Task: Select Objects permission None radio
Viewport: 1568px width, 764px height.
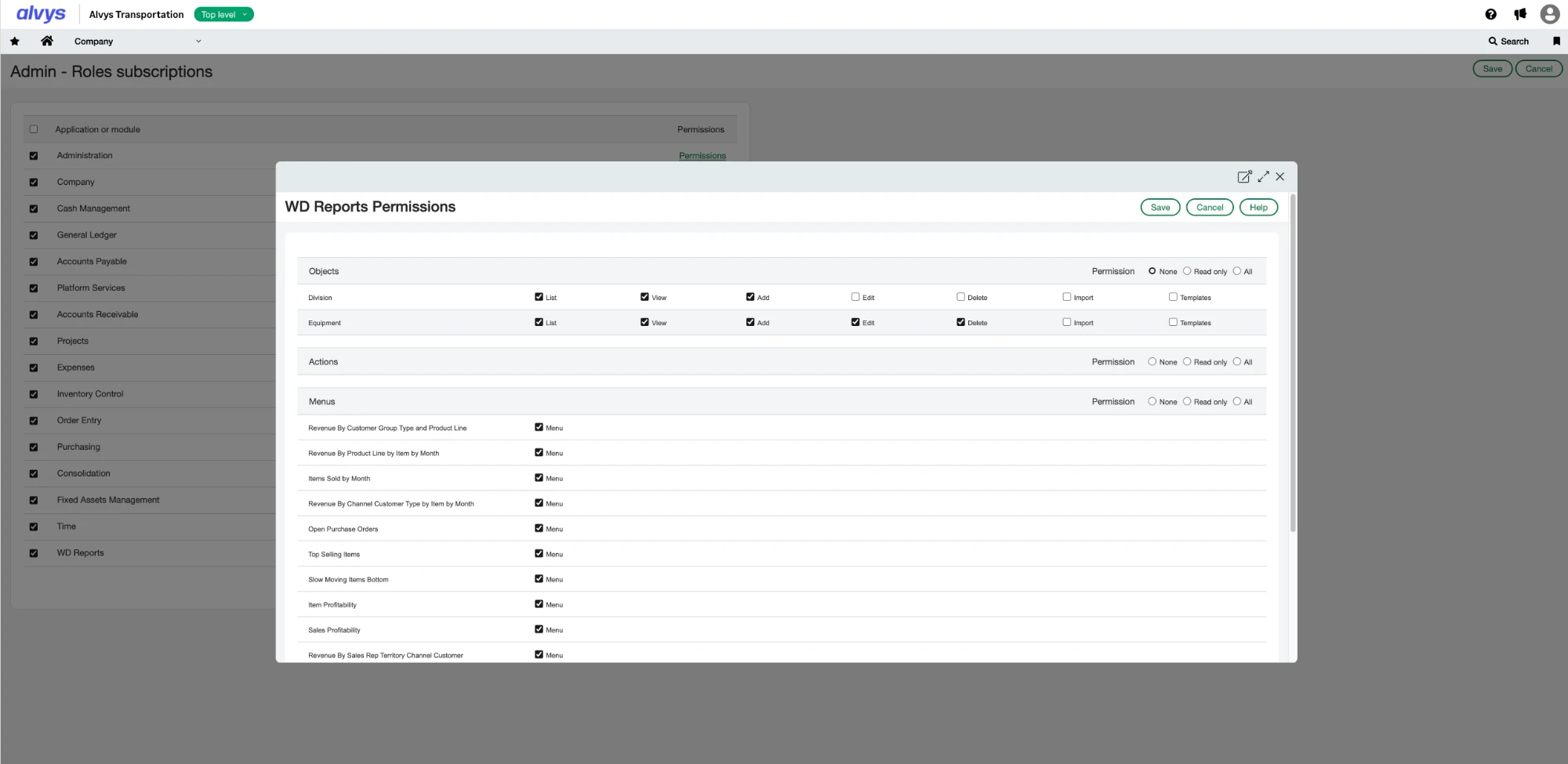Action: click(1152, 271)
